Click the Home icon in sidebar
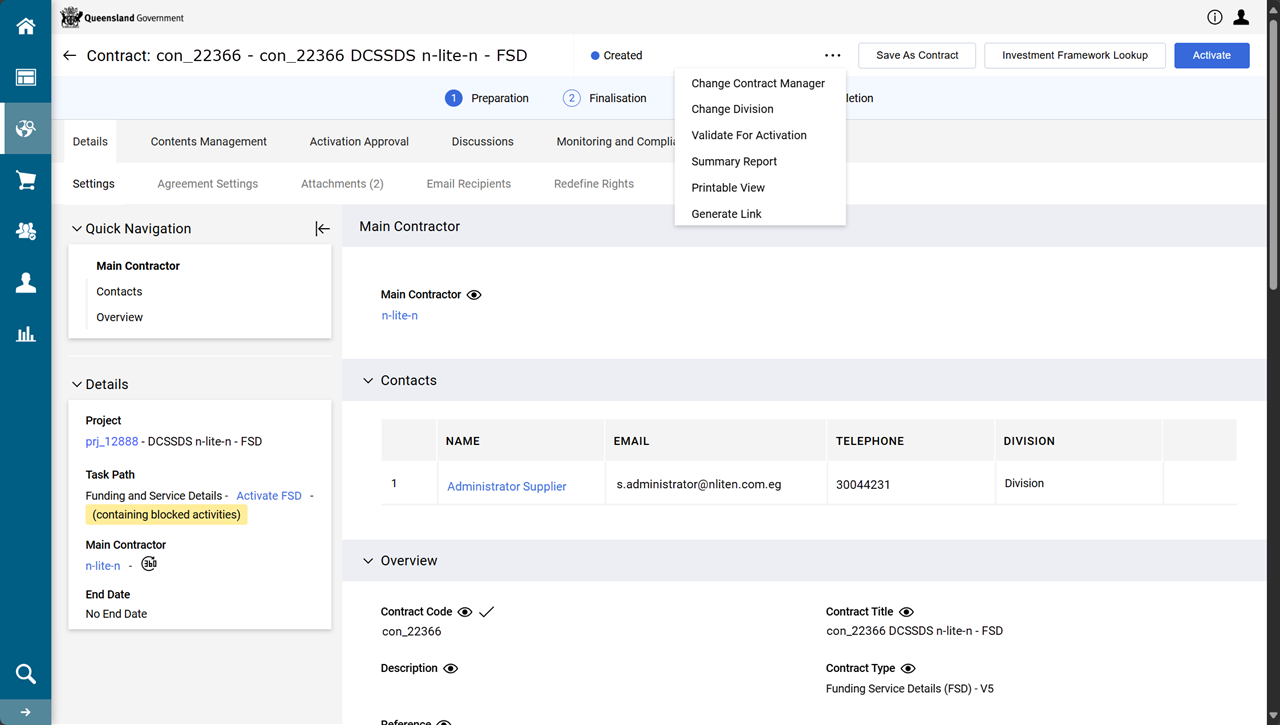This screenshot has height=725, width=1280. pyautogui.click(x=25, y=27)
